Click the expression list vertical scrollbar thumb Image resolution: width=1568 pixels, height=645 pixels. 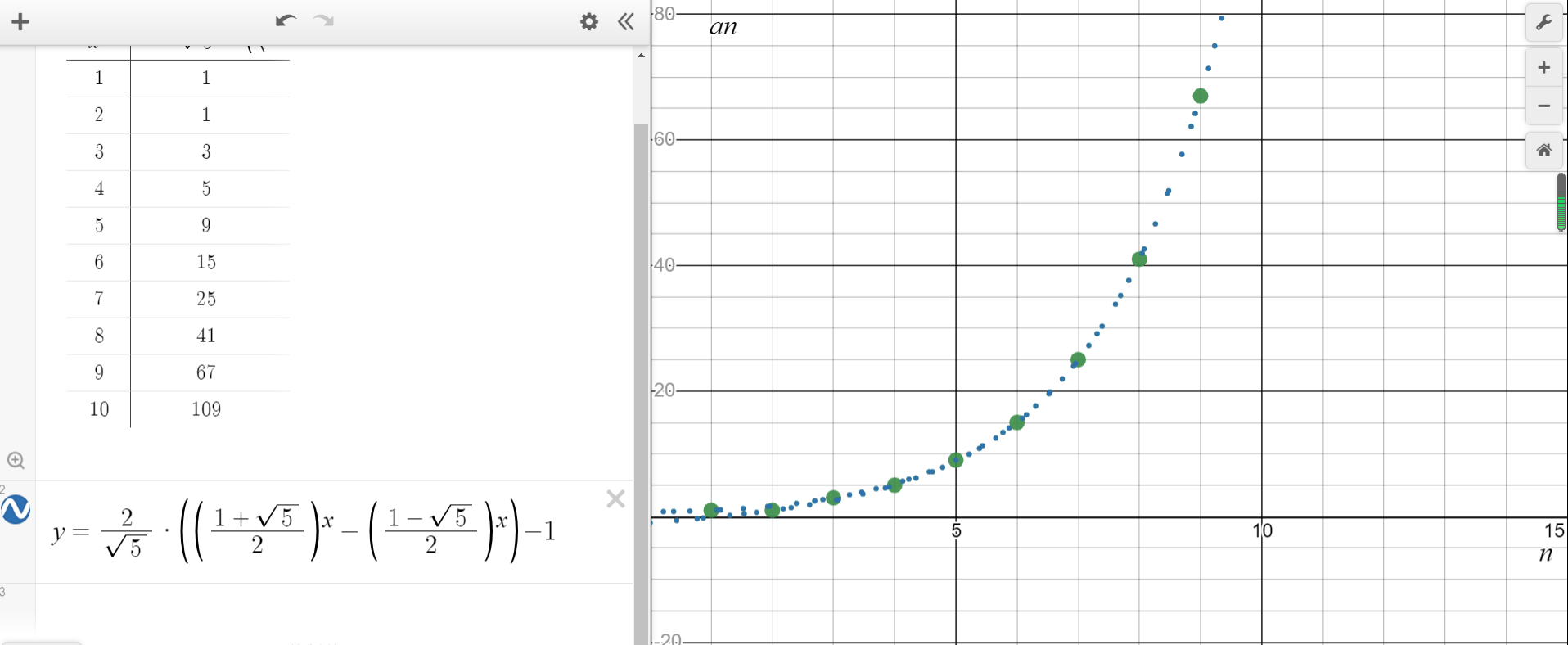coord(641,385)
